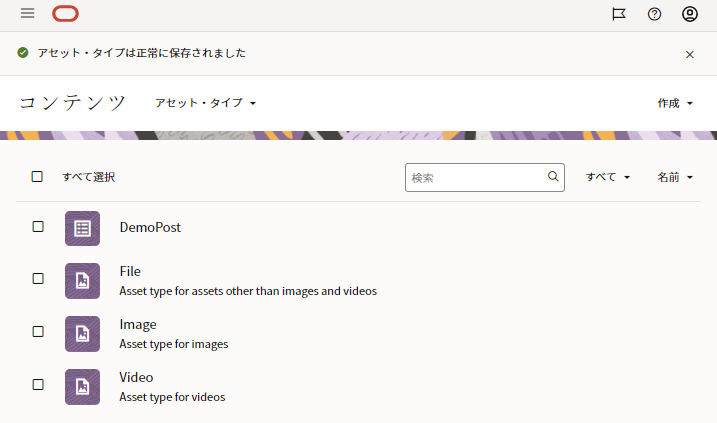The height and width of the screenshot is (423, 717).
Task: Click the DemoPost asset type icon
Action: (82, 228)
